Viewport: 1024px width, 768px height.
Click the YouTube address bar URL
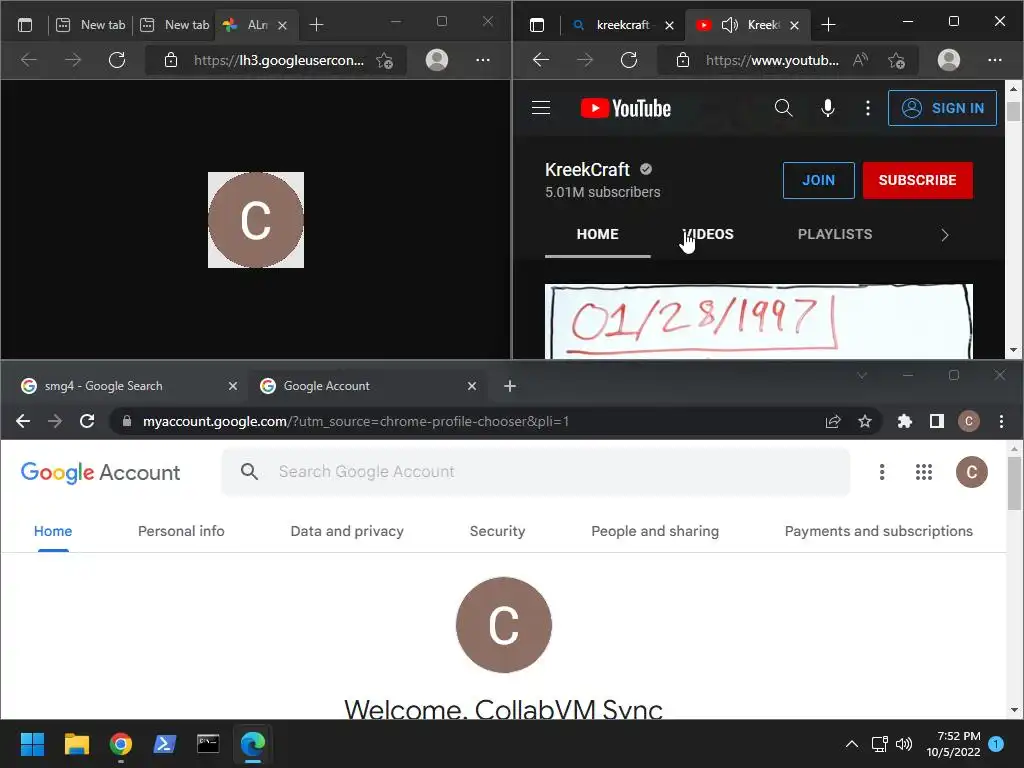(772, 60)
